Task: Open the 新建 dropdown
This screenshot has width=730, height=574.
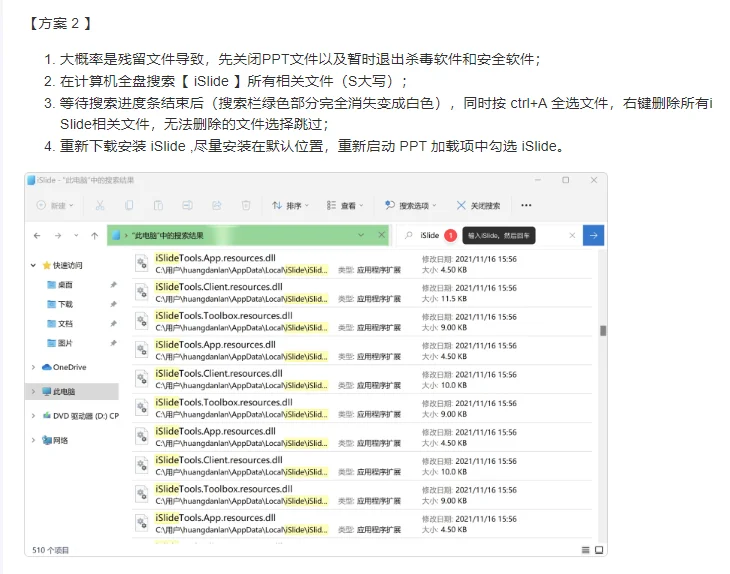Action: [55, 205]
